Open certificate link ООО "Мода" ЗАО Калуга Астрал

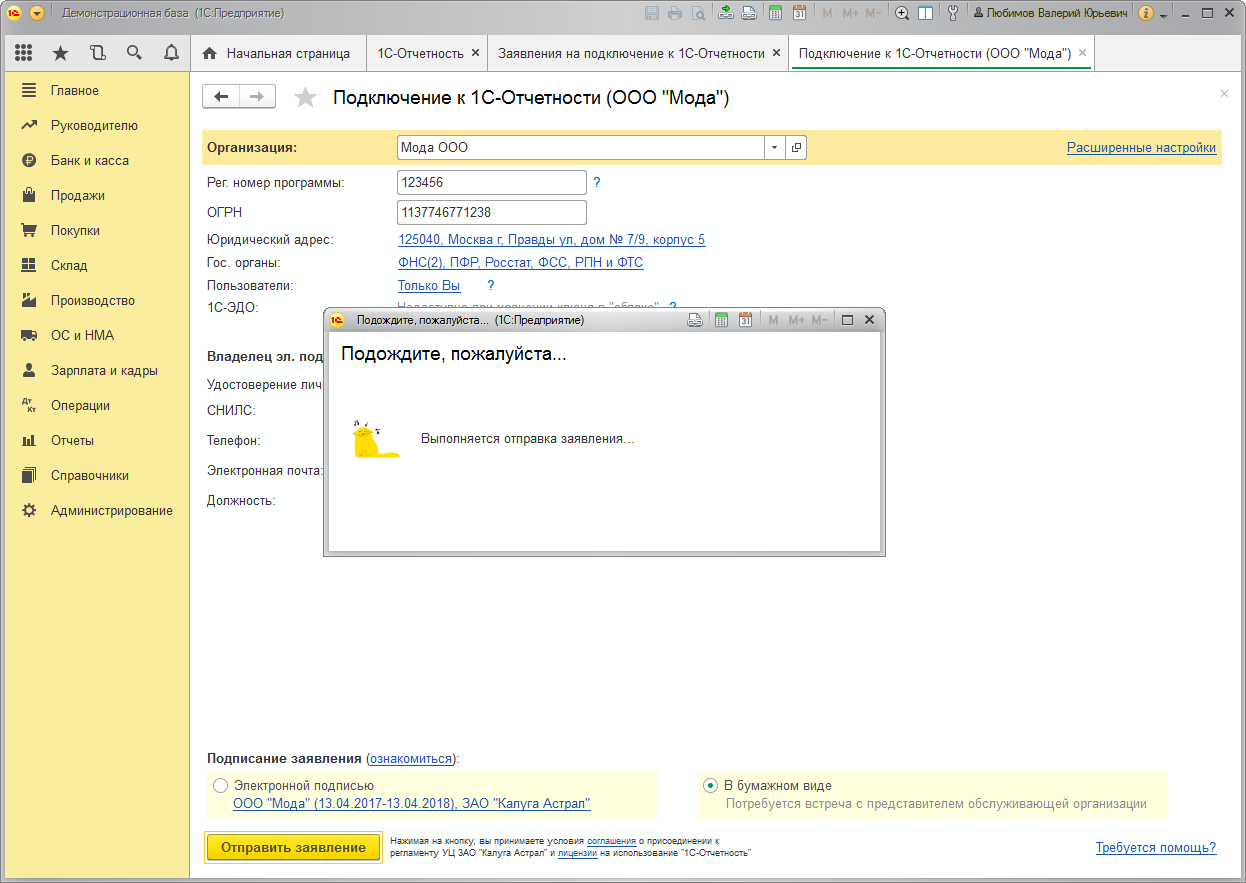pos(411,803)
